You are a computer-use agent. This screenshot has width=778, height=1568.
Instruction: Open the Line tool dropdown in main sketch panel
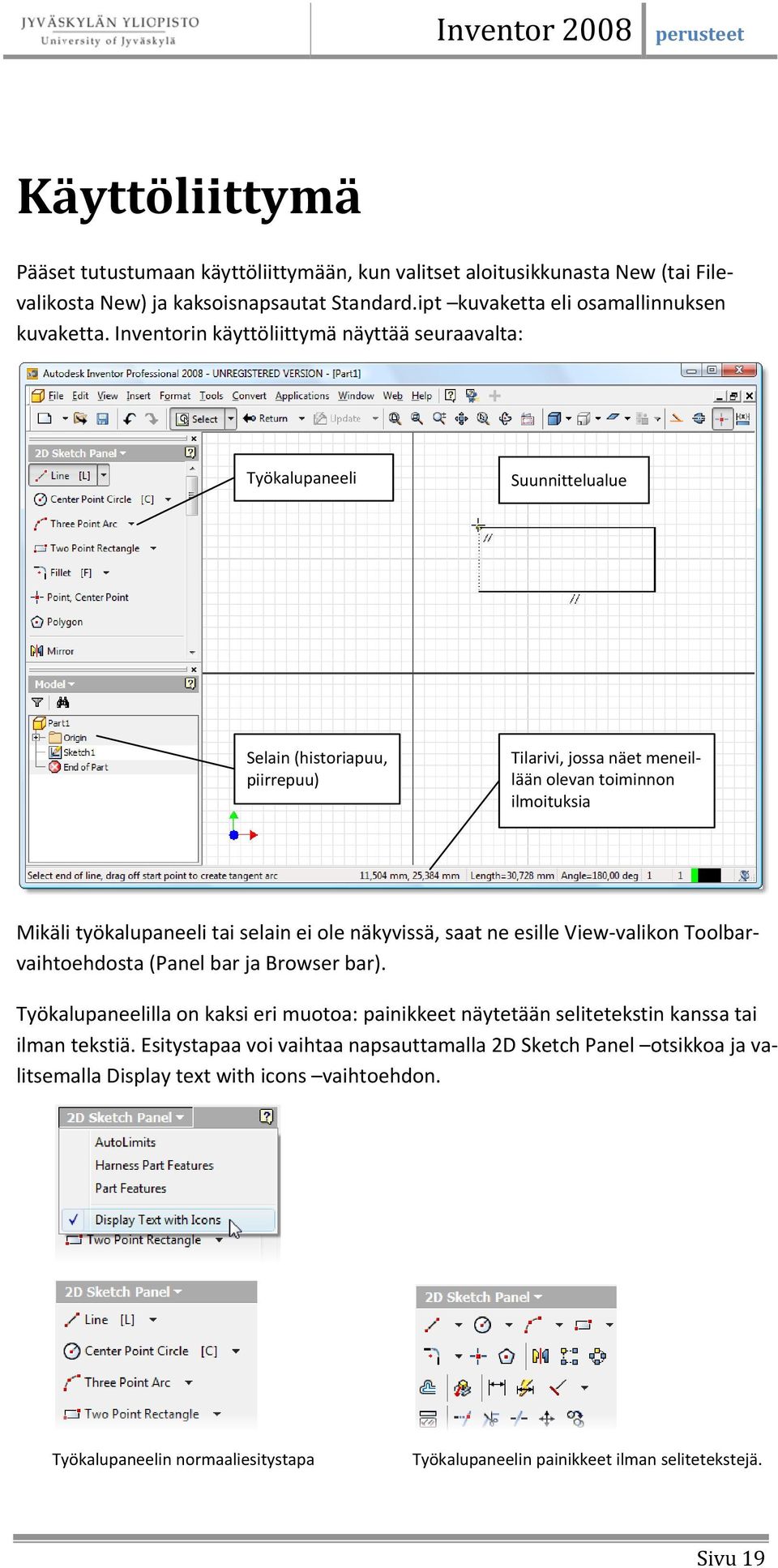click(x=104, y=475)
